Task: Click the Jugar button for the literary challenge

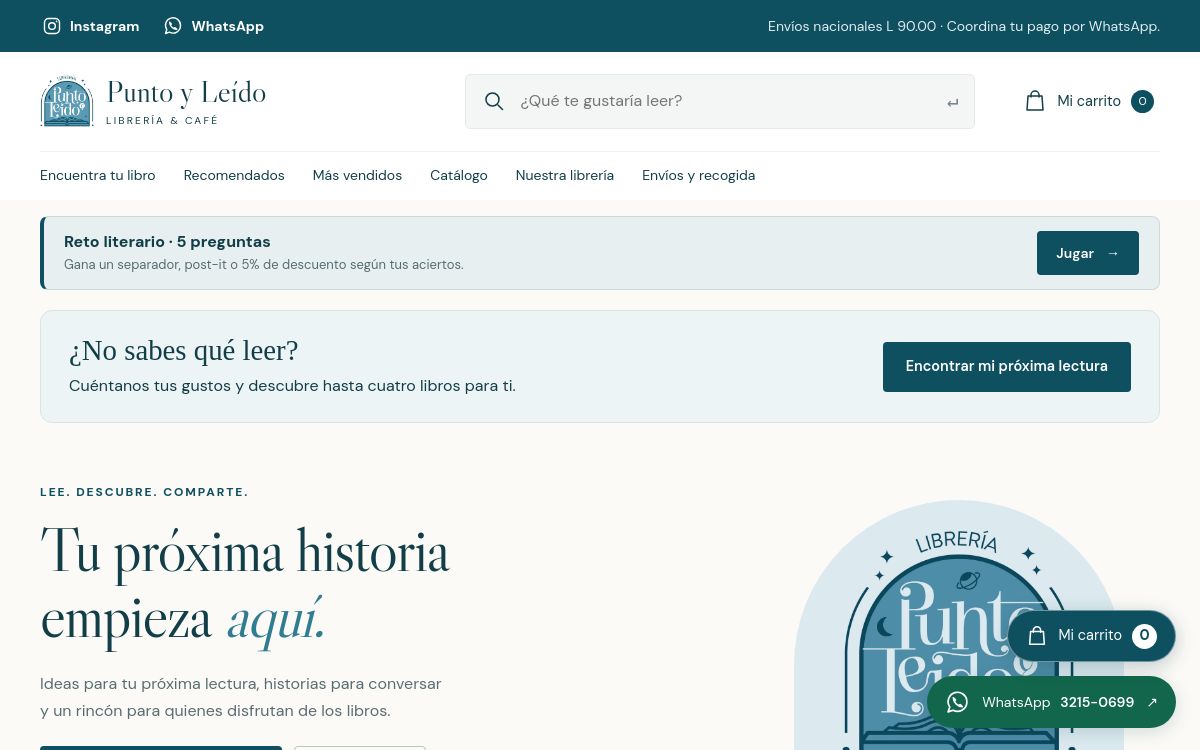Action: click(1088, 253)
